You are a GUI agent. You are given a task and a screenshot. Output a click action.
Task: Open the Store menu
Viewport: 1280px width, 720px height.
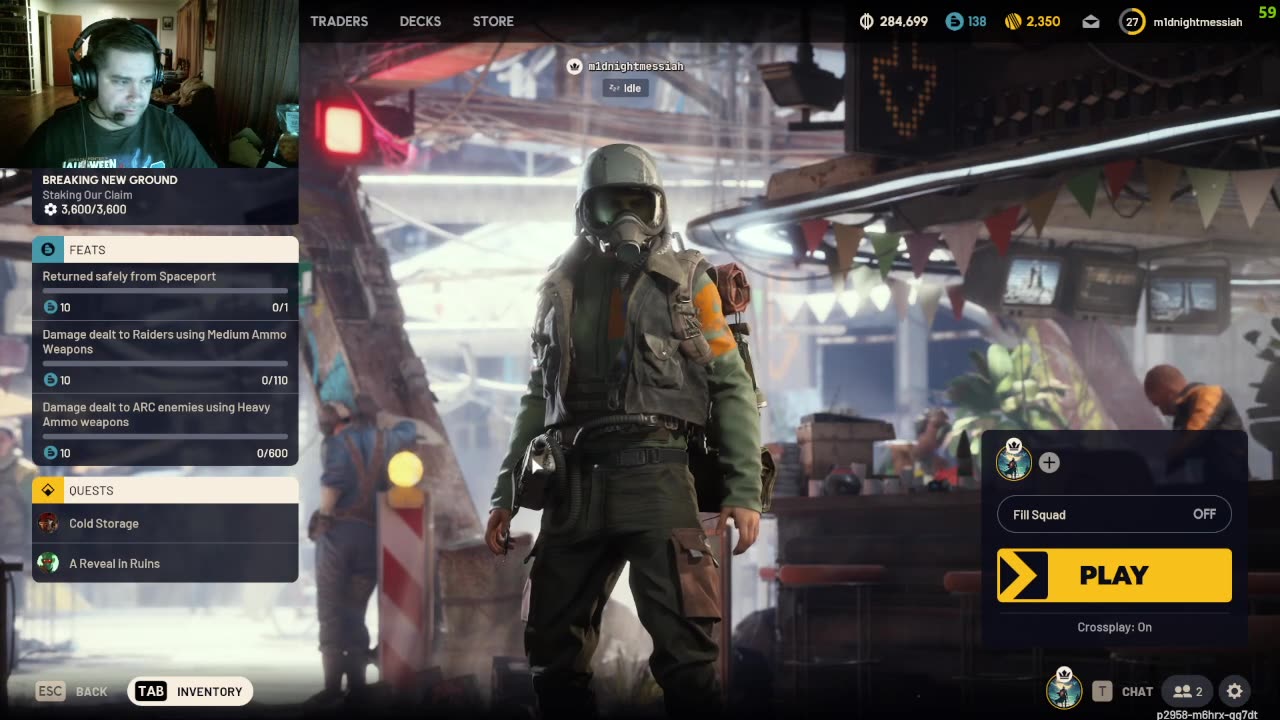click(x=493, y=21)
